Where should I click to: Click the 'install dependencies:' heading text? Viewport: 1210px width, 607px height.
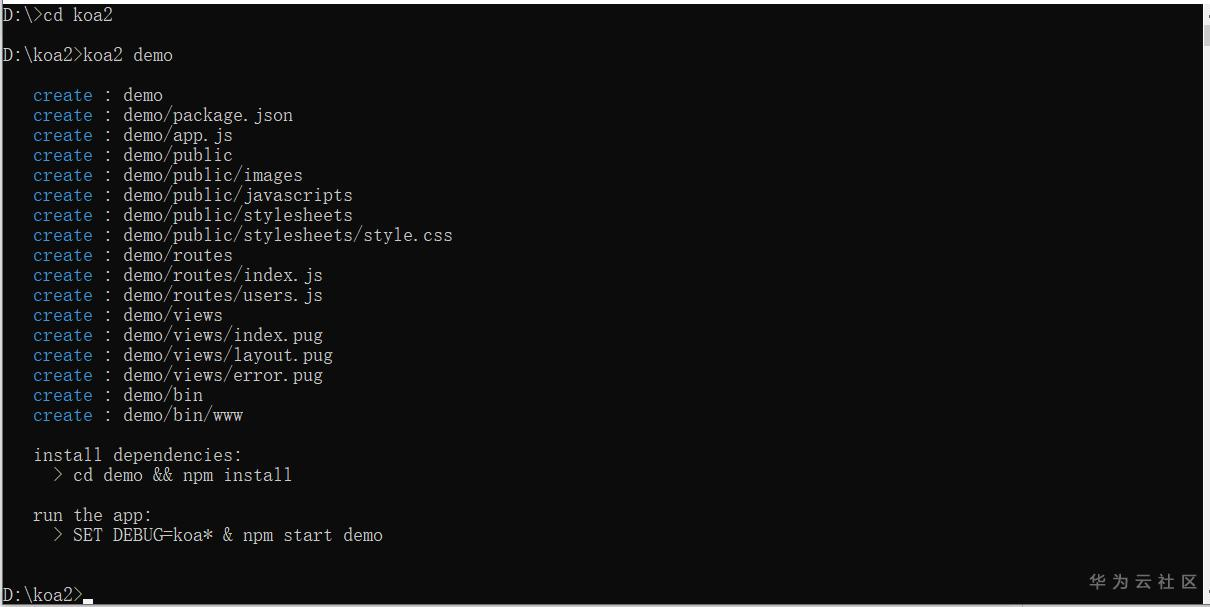point(137,455)
